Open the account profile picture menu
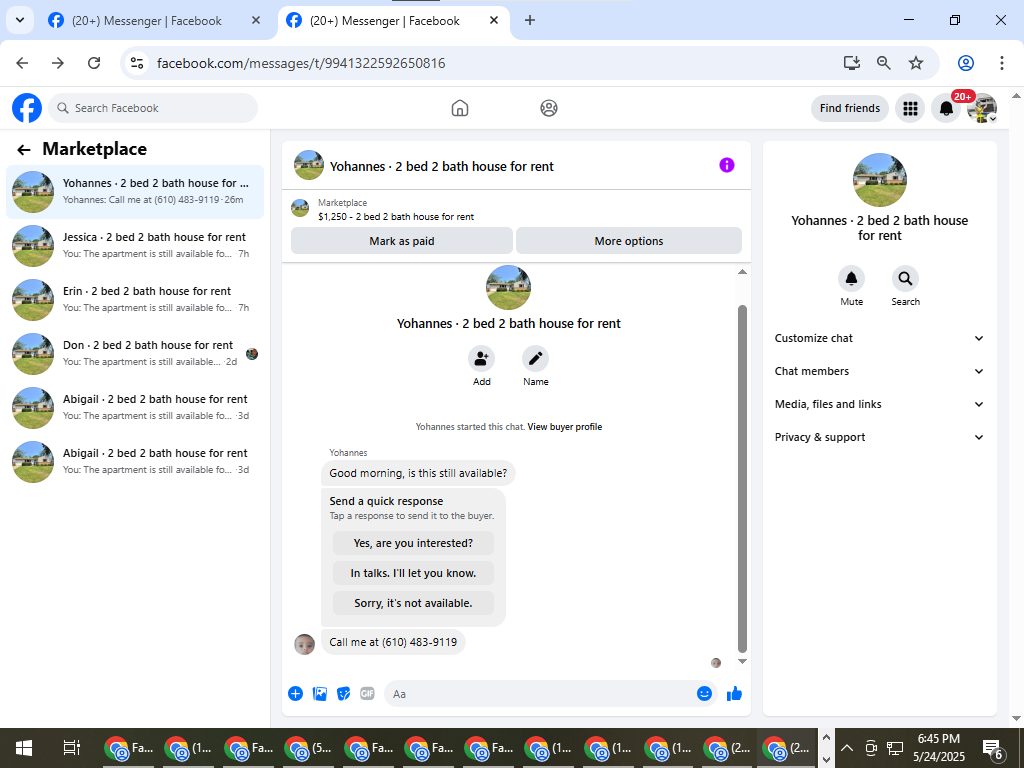The image size is (1024, 768). pyautogui.click(x=982, y=108)
